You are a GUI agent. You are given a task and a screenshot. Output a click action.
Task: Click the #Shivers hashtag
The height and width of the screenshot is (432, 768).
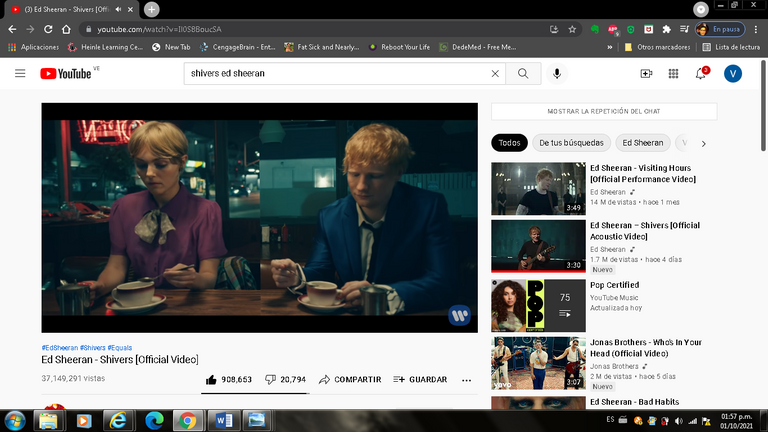(x=93, y=348)
